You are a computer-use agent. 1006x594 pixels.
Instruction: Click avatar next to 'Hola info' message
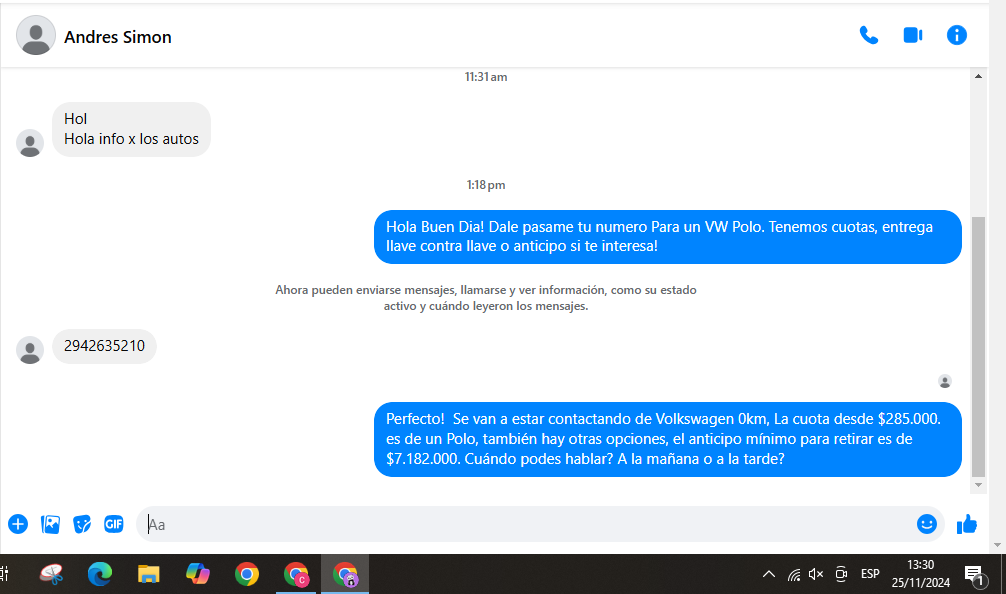click(30, 143)
